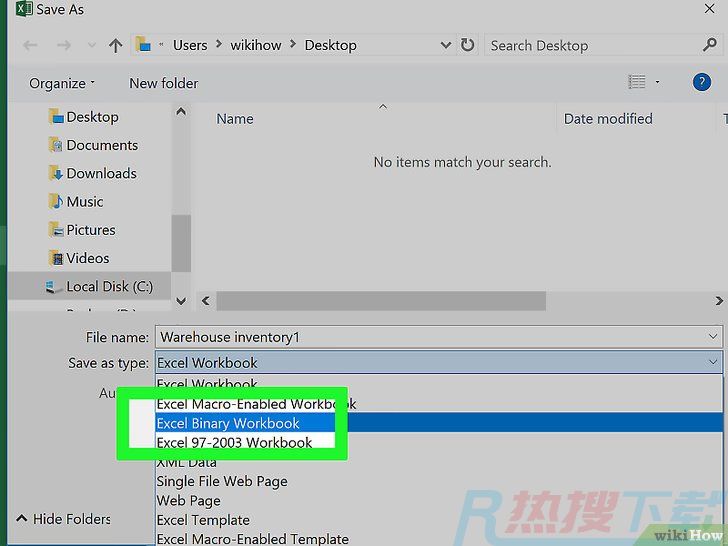Change the view layout icon
Image resolution: width=728 pixels, height=546 pixels.
point(637,82)
